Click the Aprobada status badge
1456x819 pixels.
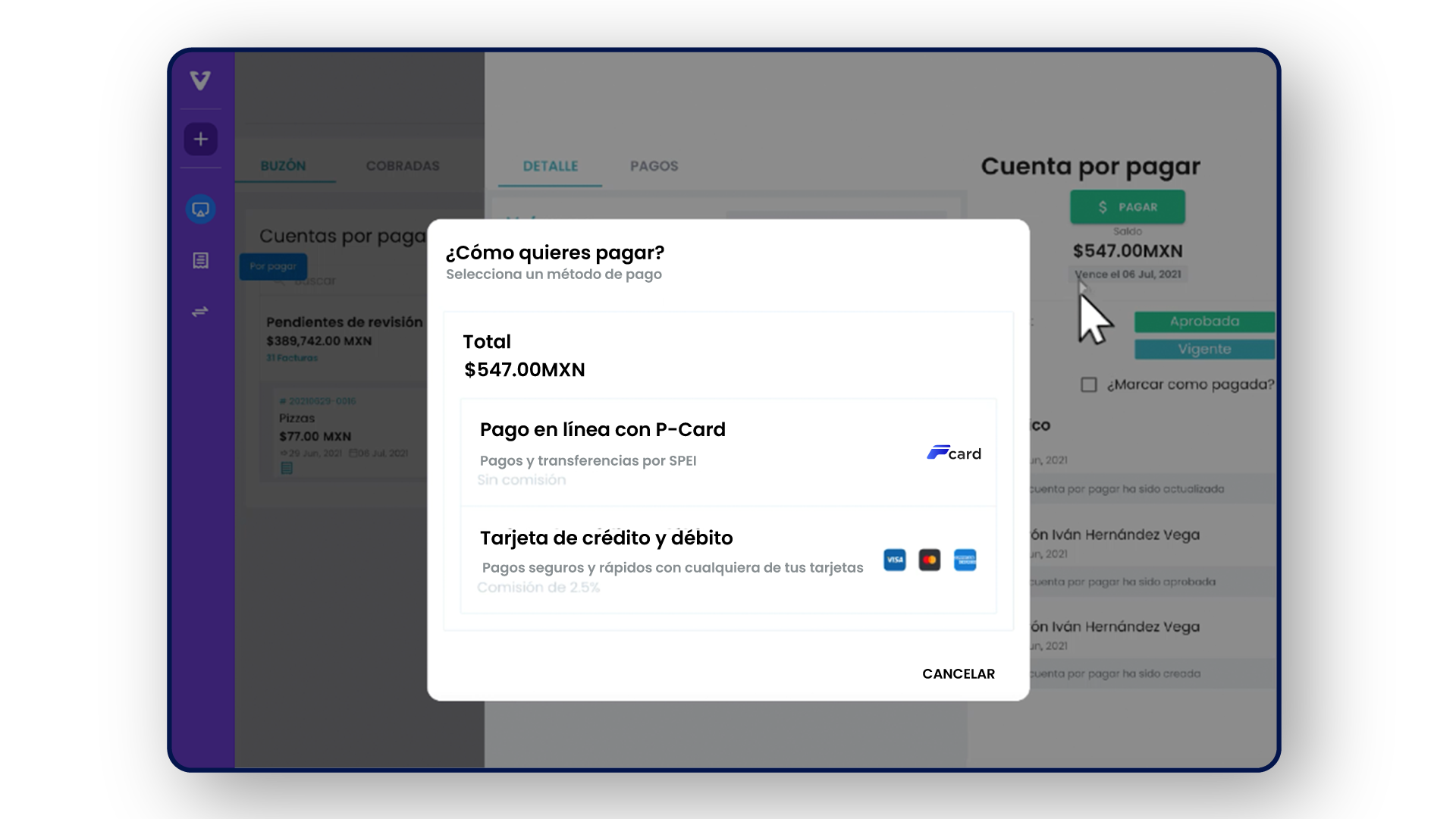pos(1204,322)
